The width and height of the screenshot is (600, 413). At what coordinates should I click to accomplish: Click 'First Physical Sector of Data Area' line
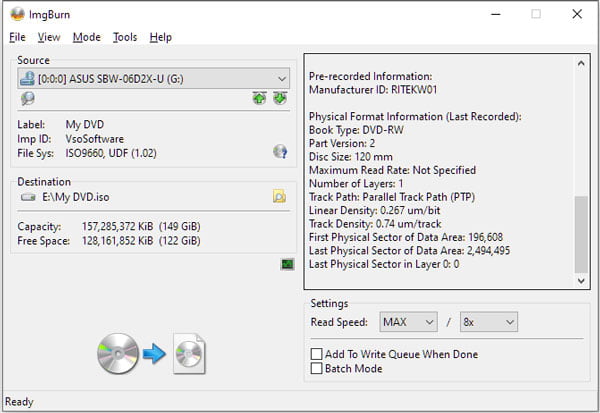pos(406,237)
